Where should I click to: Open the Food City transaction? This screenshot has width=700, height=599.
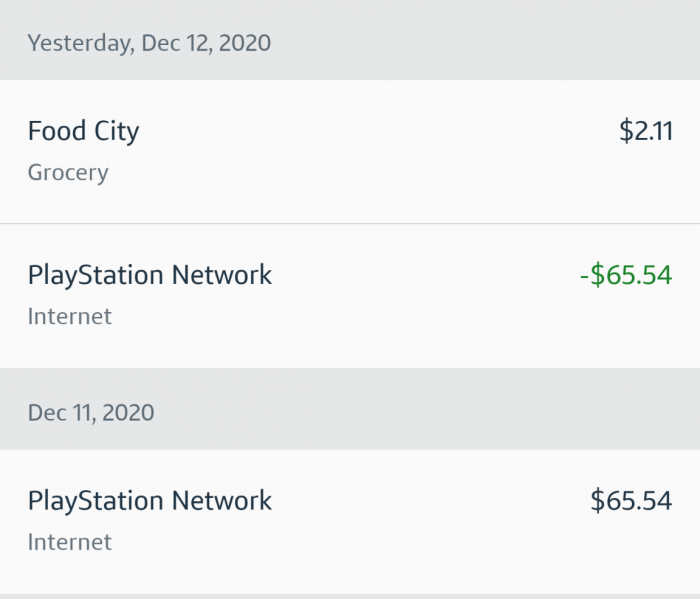pyautogui.click(x=350, y=151)
